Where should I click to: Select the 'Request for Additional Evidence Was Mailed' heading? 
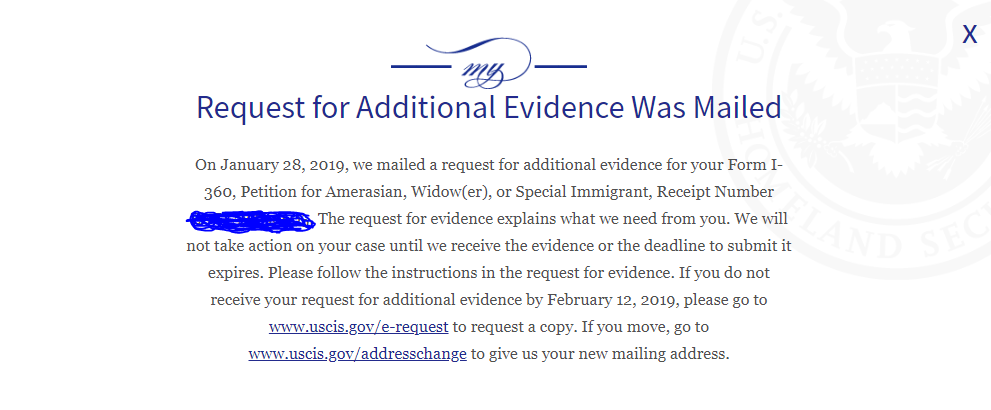pos(489,107)
